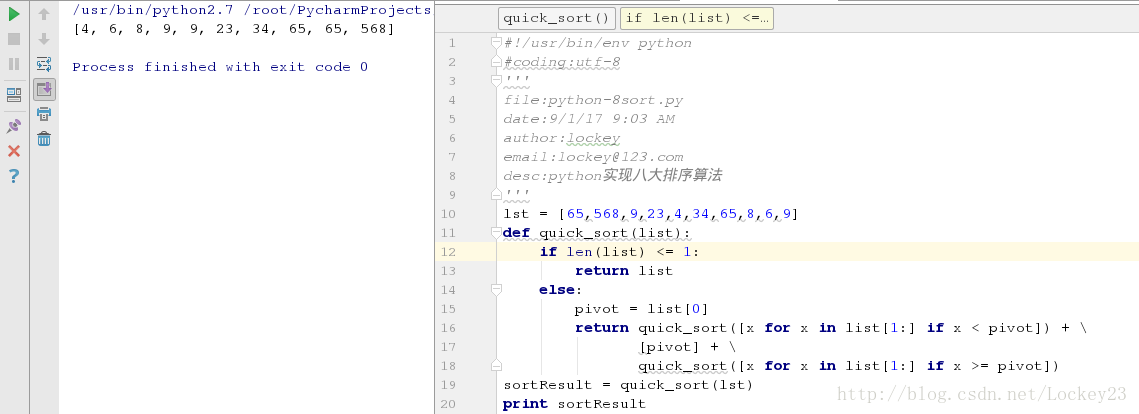Viewport: 1139px width, 414px height.
Task: Pin the run tab with the pin icon
Action: click(x=14, y=126)
